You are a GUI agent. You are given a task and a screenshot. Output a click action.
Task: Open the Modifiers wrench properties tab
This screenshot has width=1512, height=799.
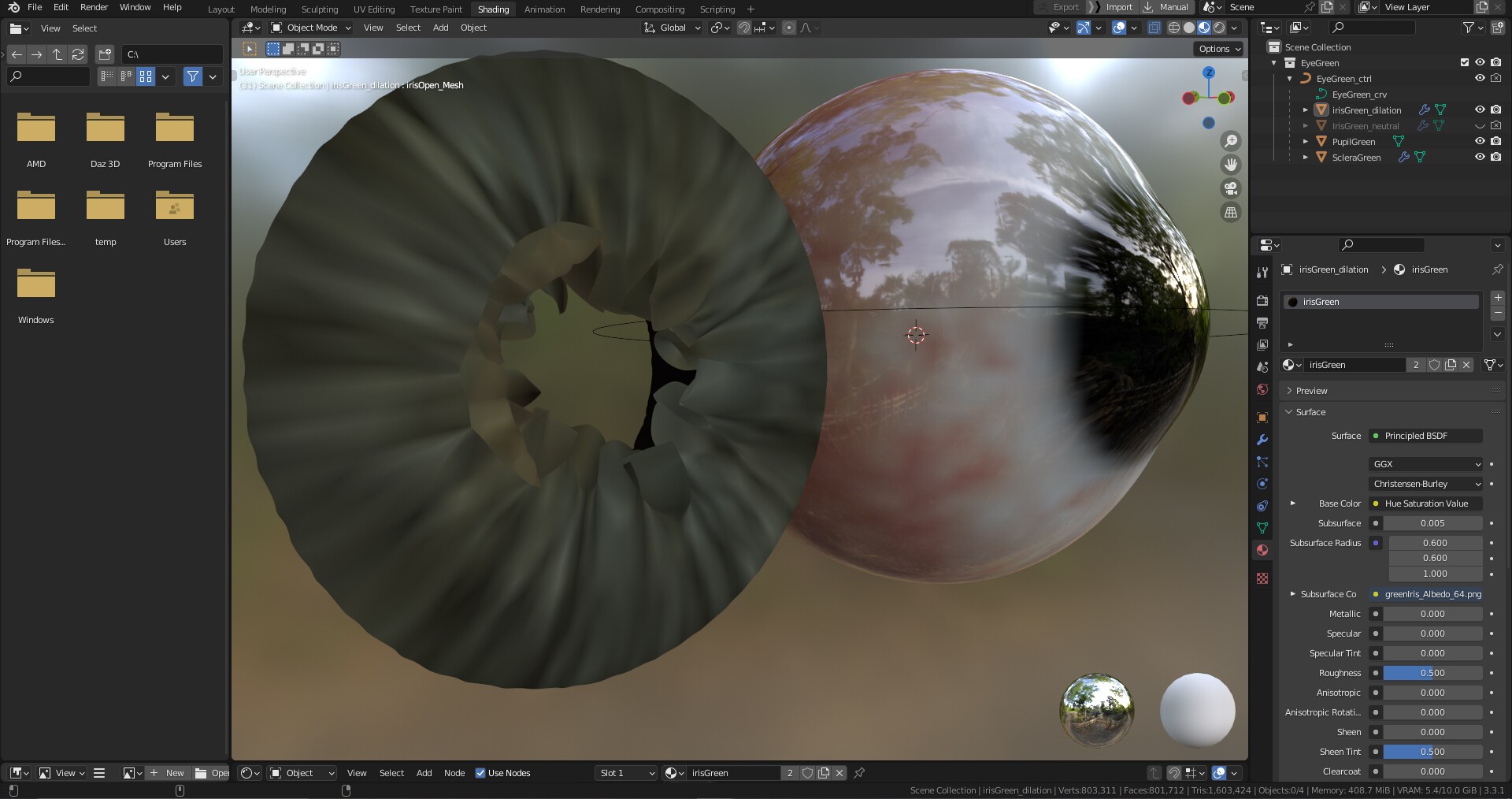point(1262,440)
